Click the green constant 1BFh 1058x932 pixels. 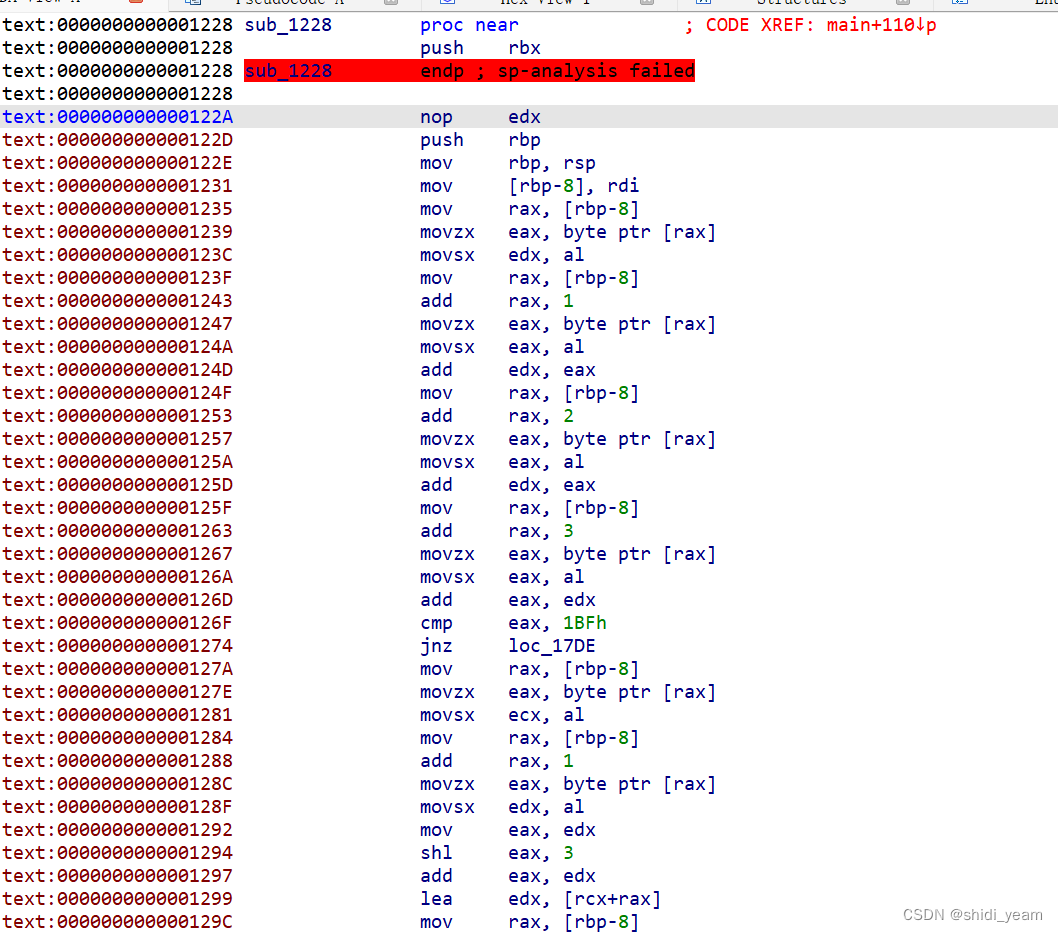pos(585,622)
